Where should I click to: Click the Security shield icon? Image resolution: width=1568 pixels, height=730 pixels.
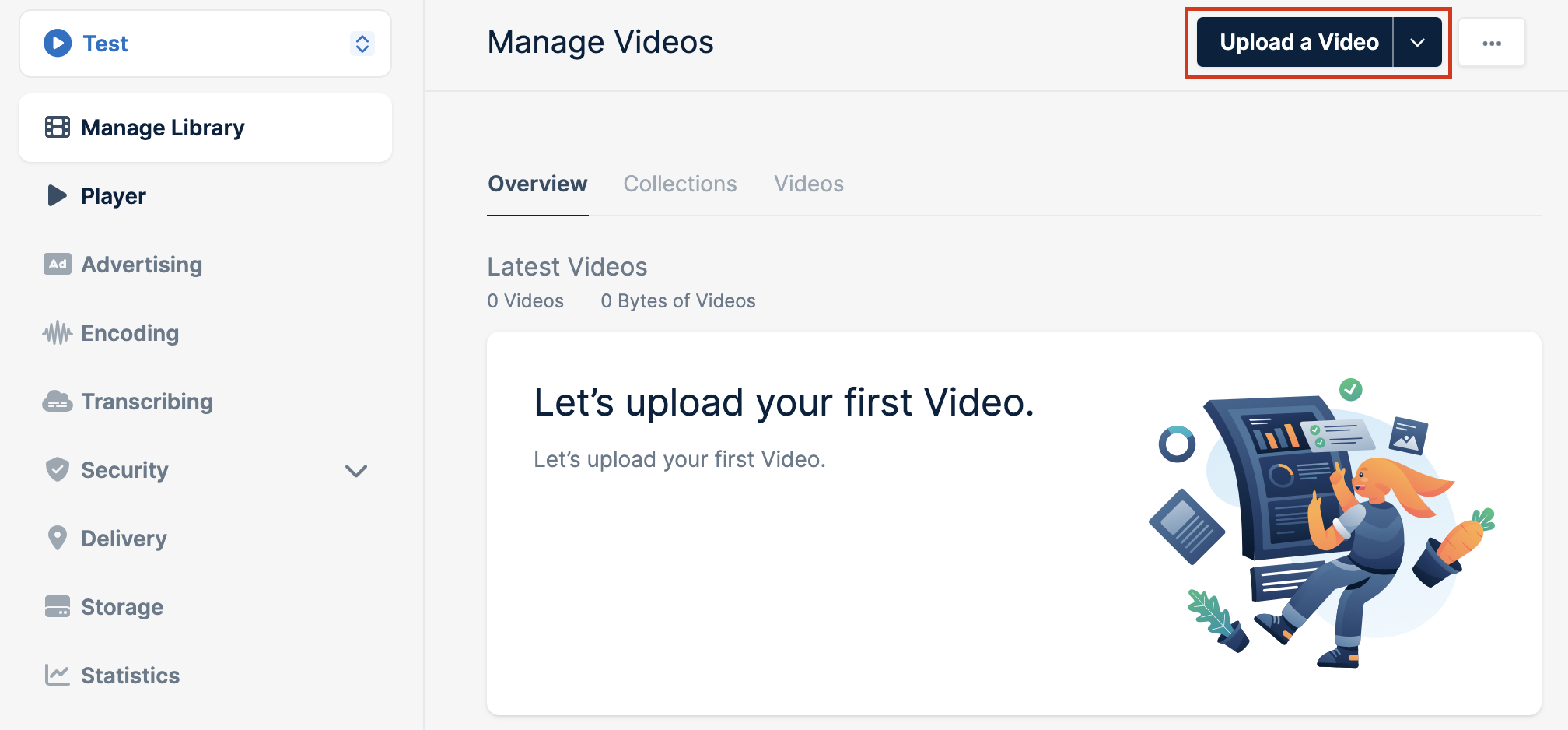click(58, 469)
